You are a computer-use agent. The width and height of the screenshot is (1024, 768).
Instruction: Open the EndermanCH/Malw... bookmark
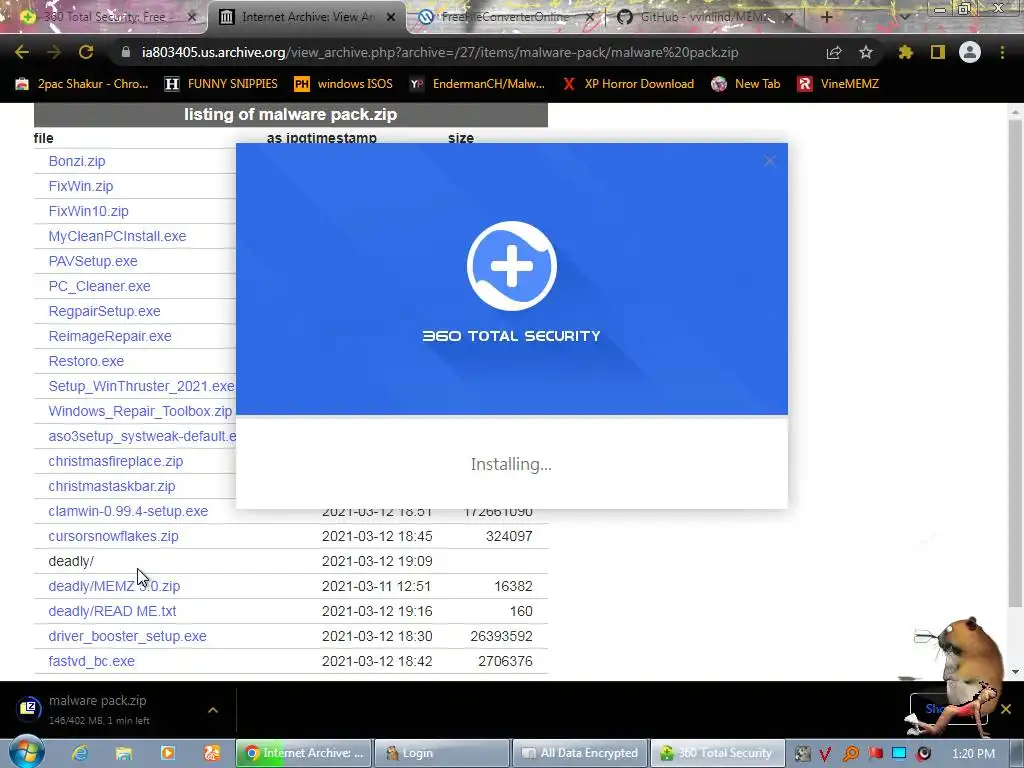(x=477, y=84)
